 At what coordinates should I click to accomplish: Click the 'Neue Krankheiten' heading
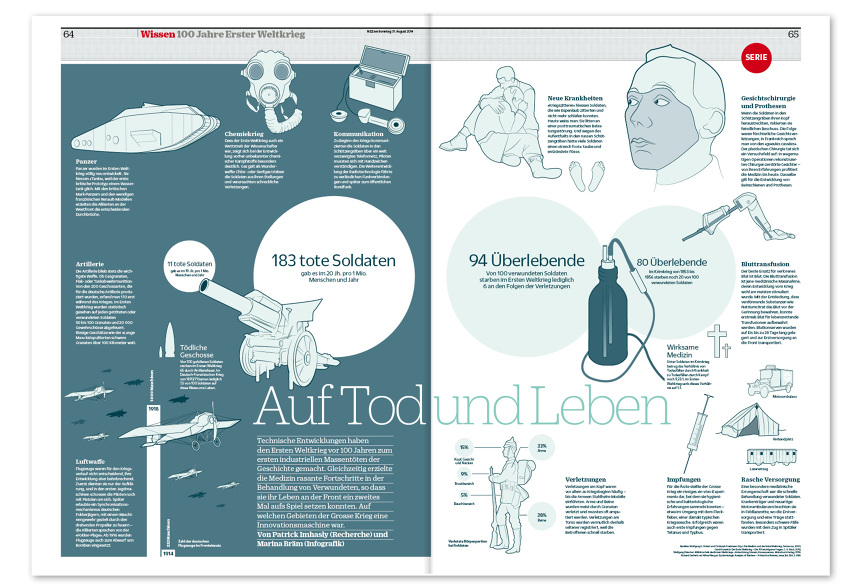[575, 98]
